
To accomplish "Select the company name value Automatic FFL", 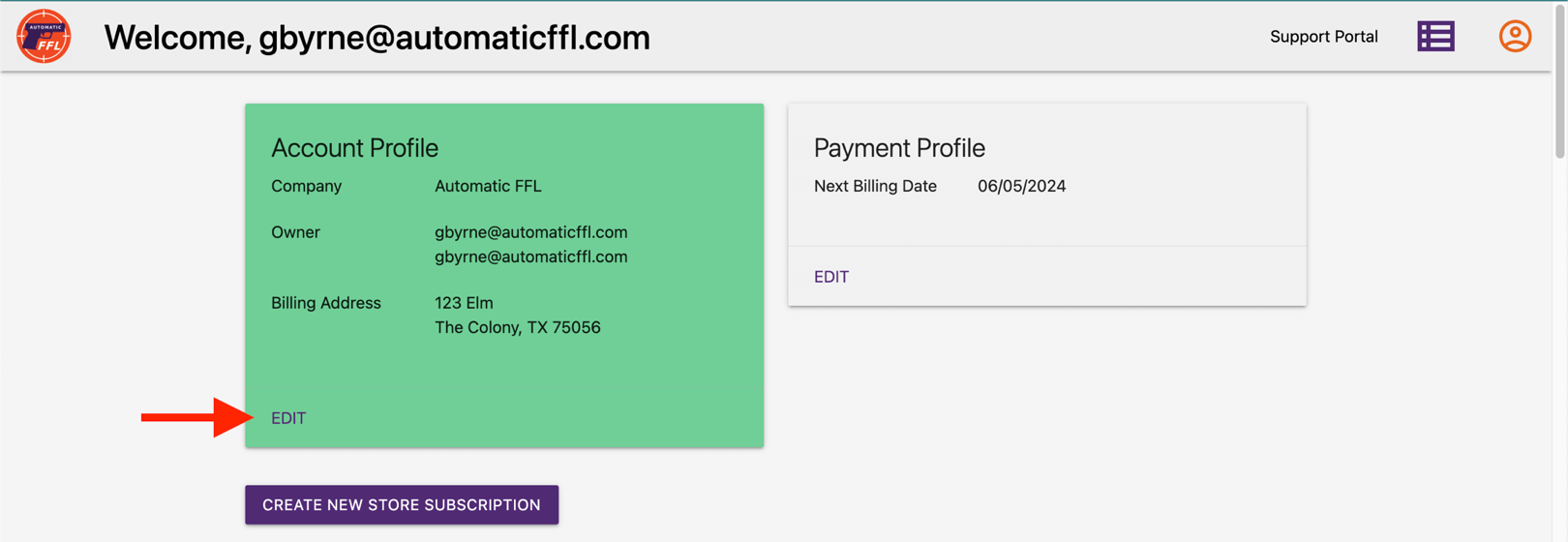I will (488, 186).
